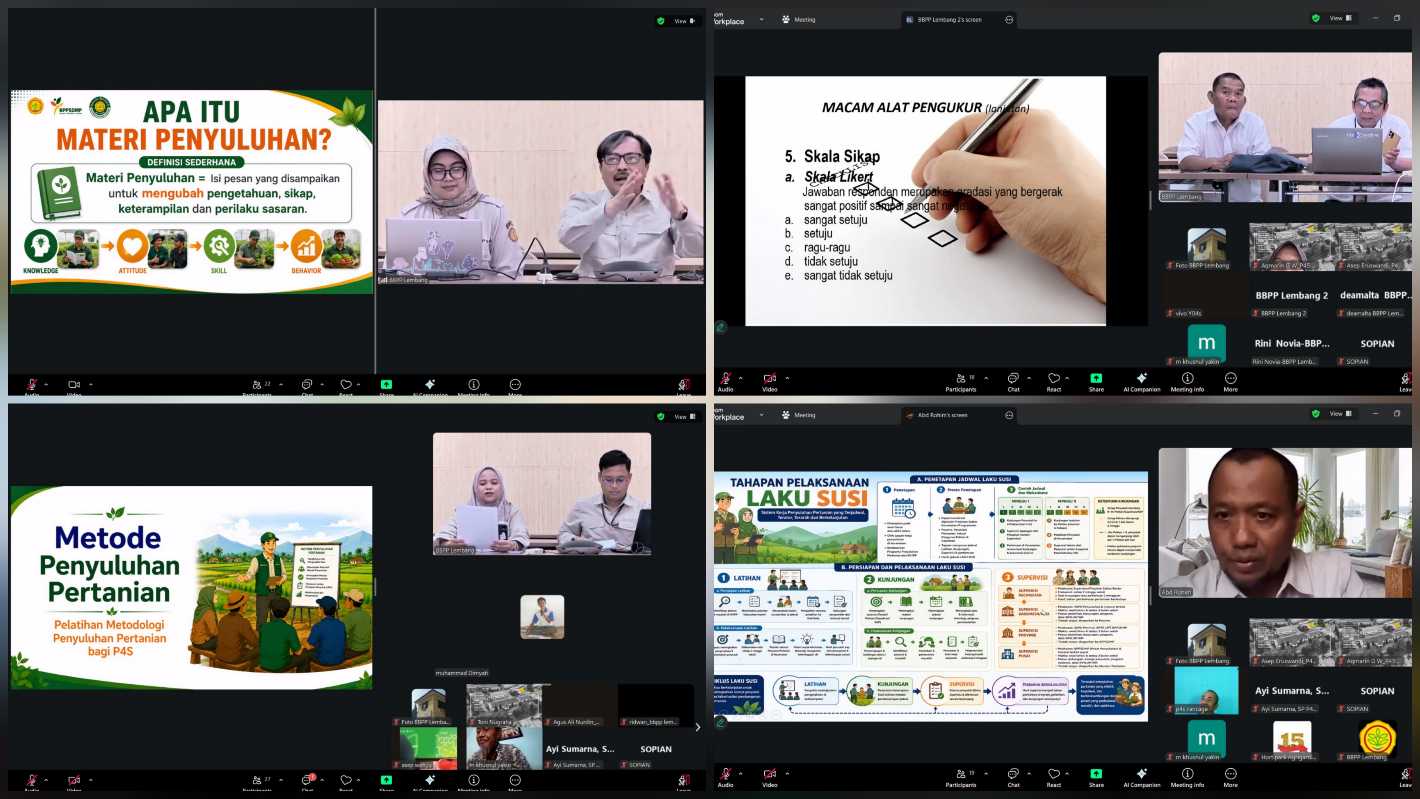The width and height of the screenshot is (1420, 799).
Task: Open Chat in the Skala Sikap window
Action: tap(1013, 380)
